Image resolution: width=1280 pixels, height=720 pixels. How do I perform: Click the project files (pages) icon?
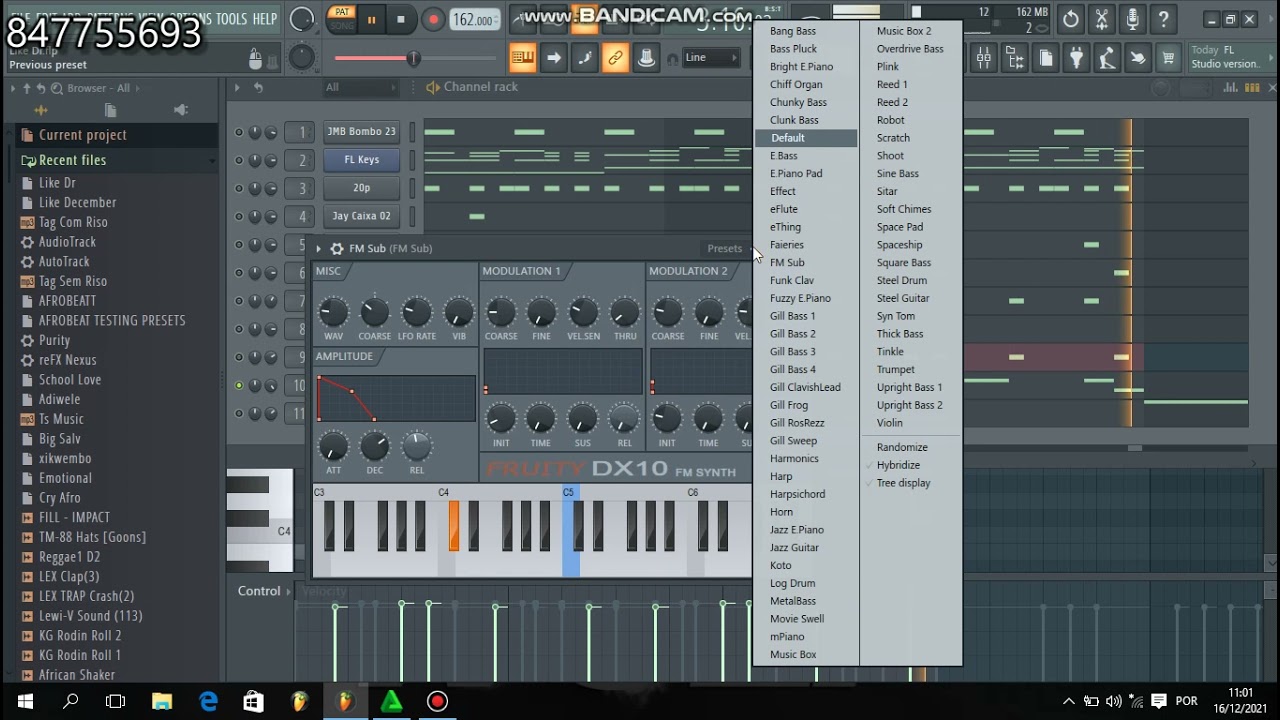point(1045,58)
